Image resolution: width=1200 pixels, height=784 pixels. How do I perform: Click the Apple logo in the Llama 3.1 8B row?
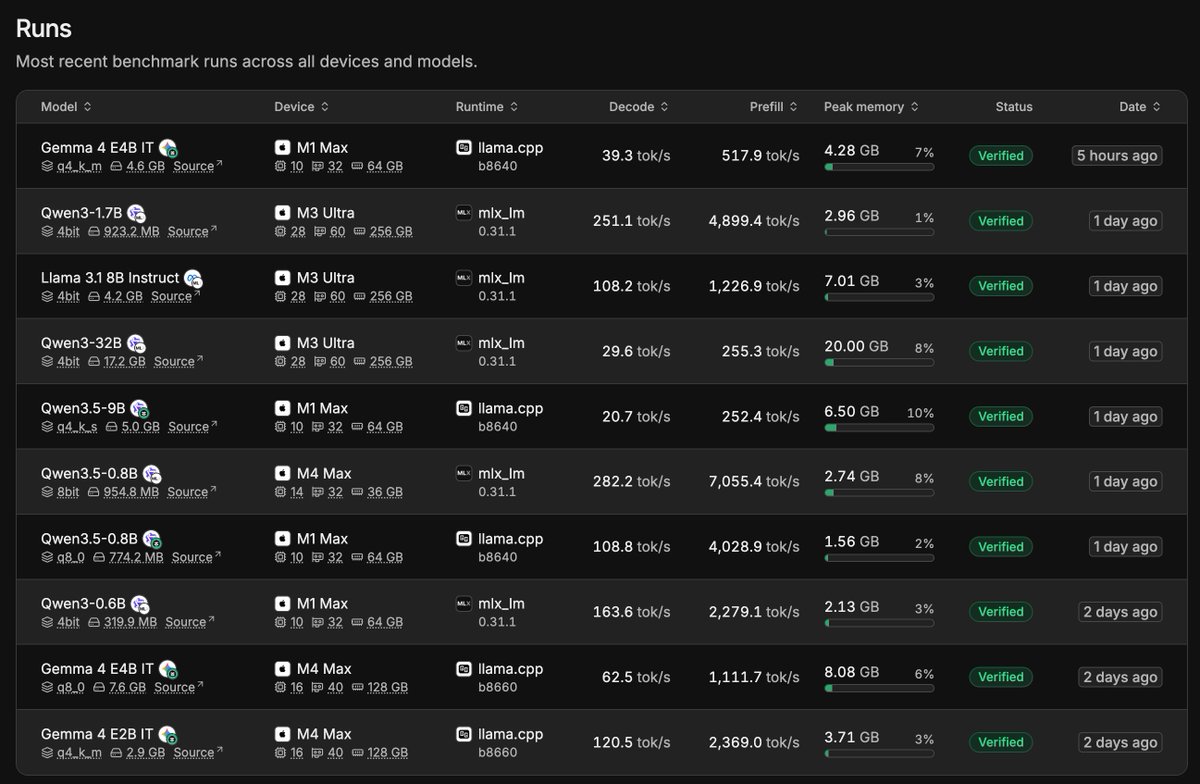[282, 278]
